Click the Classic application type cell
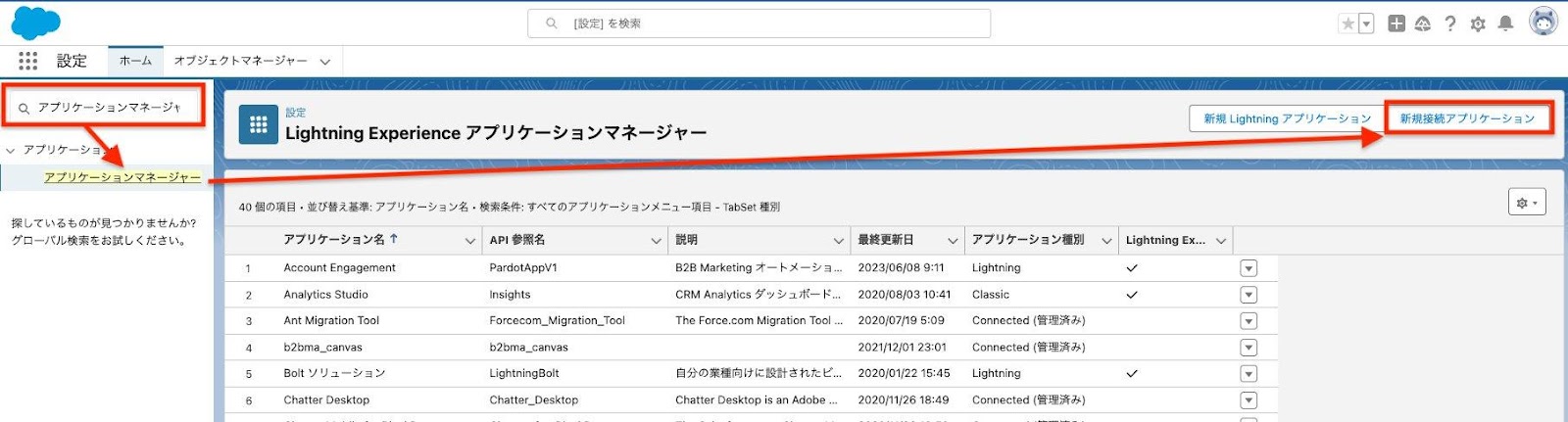Screen dimensions: 1568x422 (x=991, y=294)
